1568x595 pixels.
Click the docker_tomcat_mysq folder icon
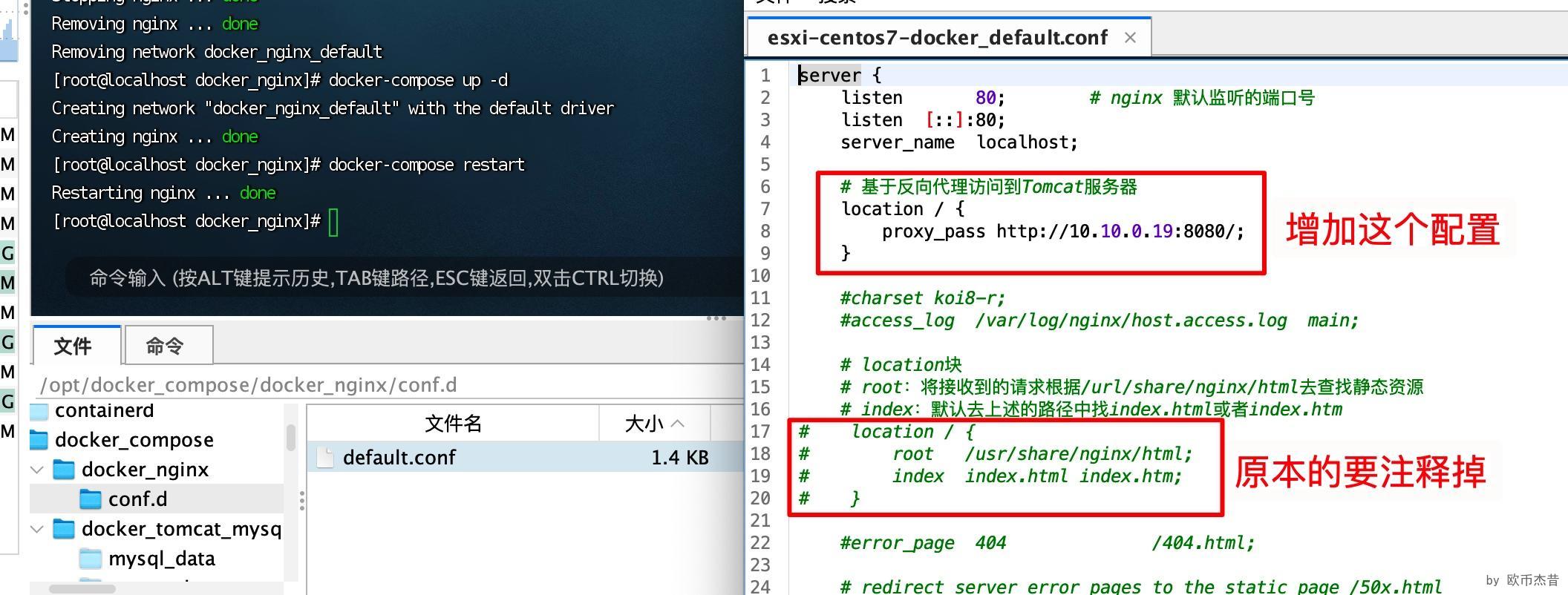click(65, 529)
